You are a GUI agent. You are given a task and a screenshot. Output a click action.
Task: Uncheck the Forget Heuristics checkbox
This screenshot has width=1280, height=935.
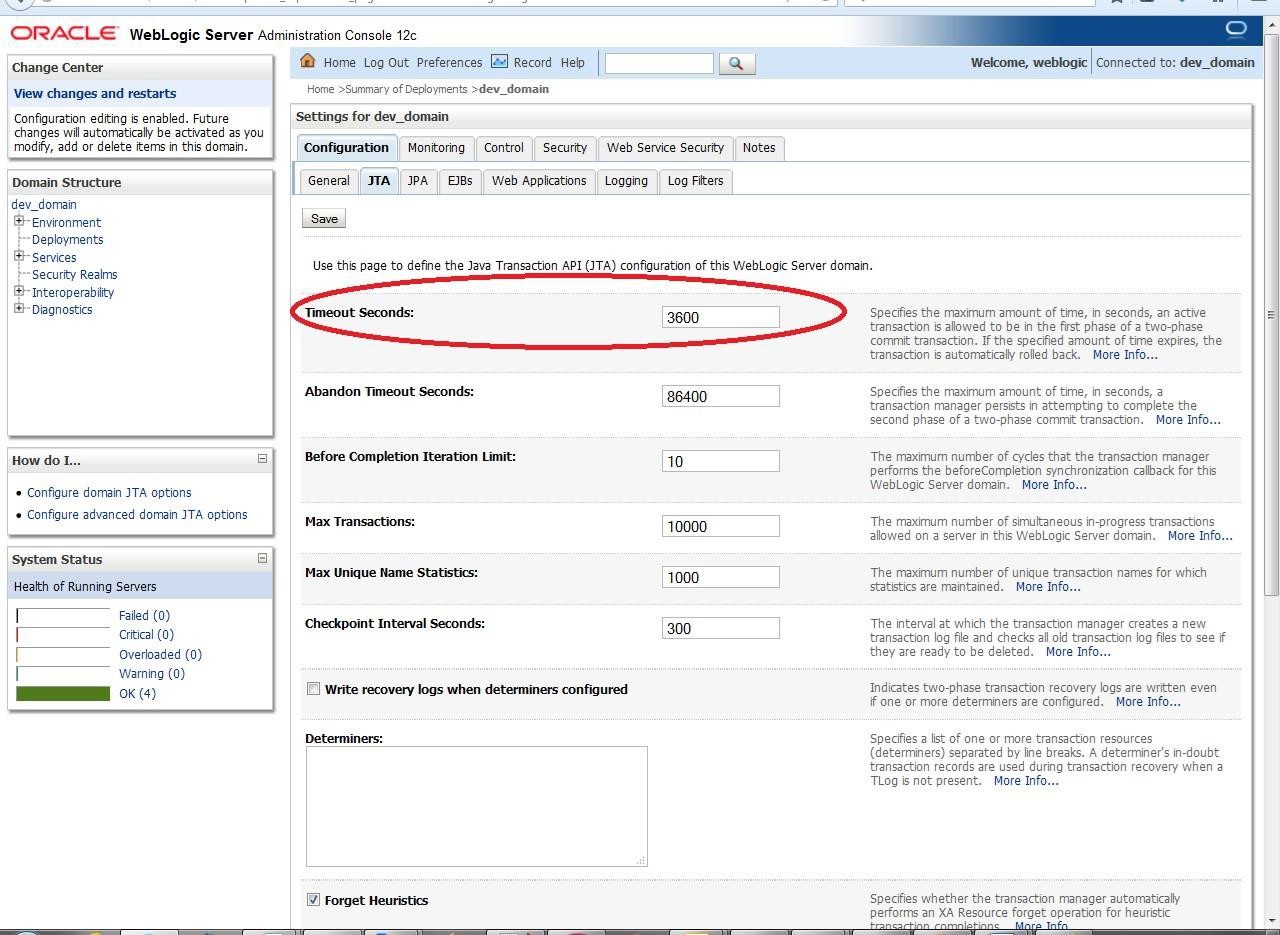coord(314,900)
